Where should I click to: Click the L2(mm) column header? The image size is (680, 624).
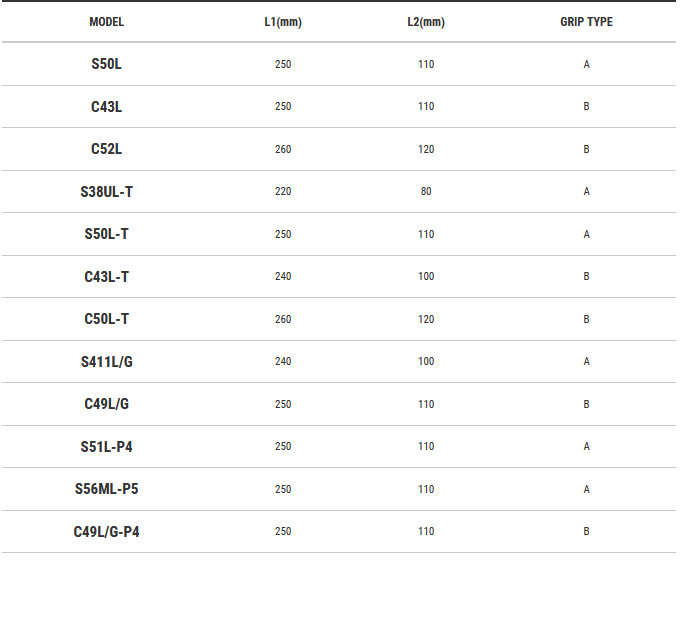click(x=426, y=22)
